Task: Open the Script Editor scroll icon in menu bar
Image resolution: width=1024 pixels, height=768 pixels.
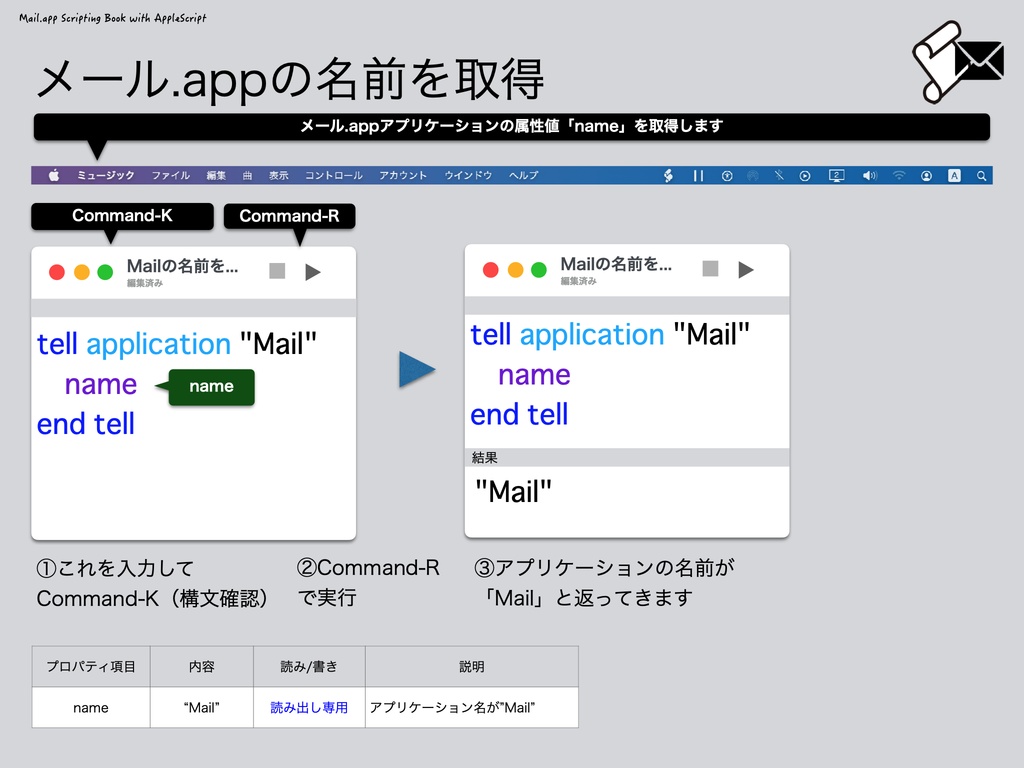Action: pyautogui.click(x=668, y=175)
